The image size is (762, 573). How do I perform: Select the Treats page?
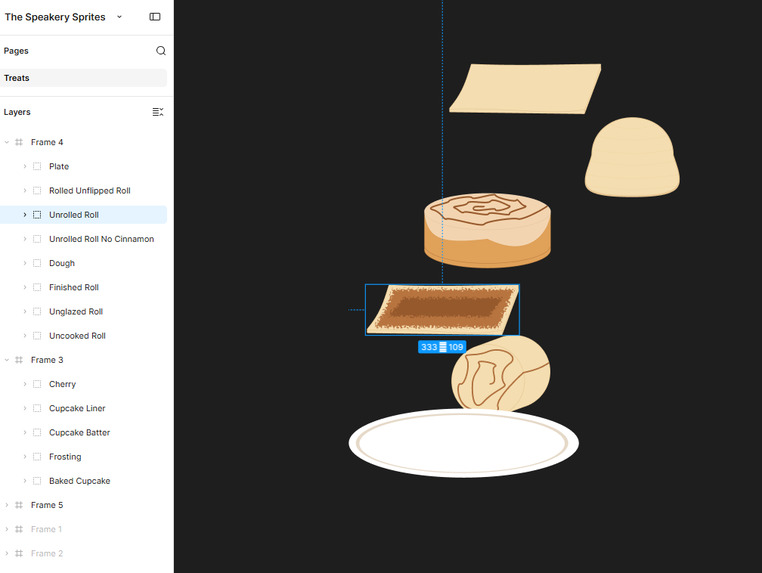coord(83,78)
